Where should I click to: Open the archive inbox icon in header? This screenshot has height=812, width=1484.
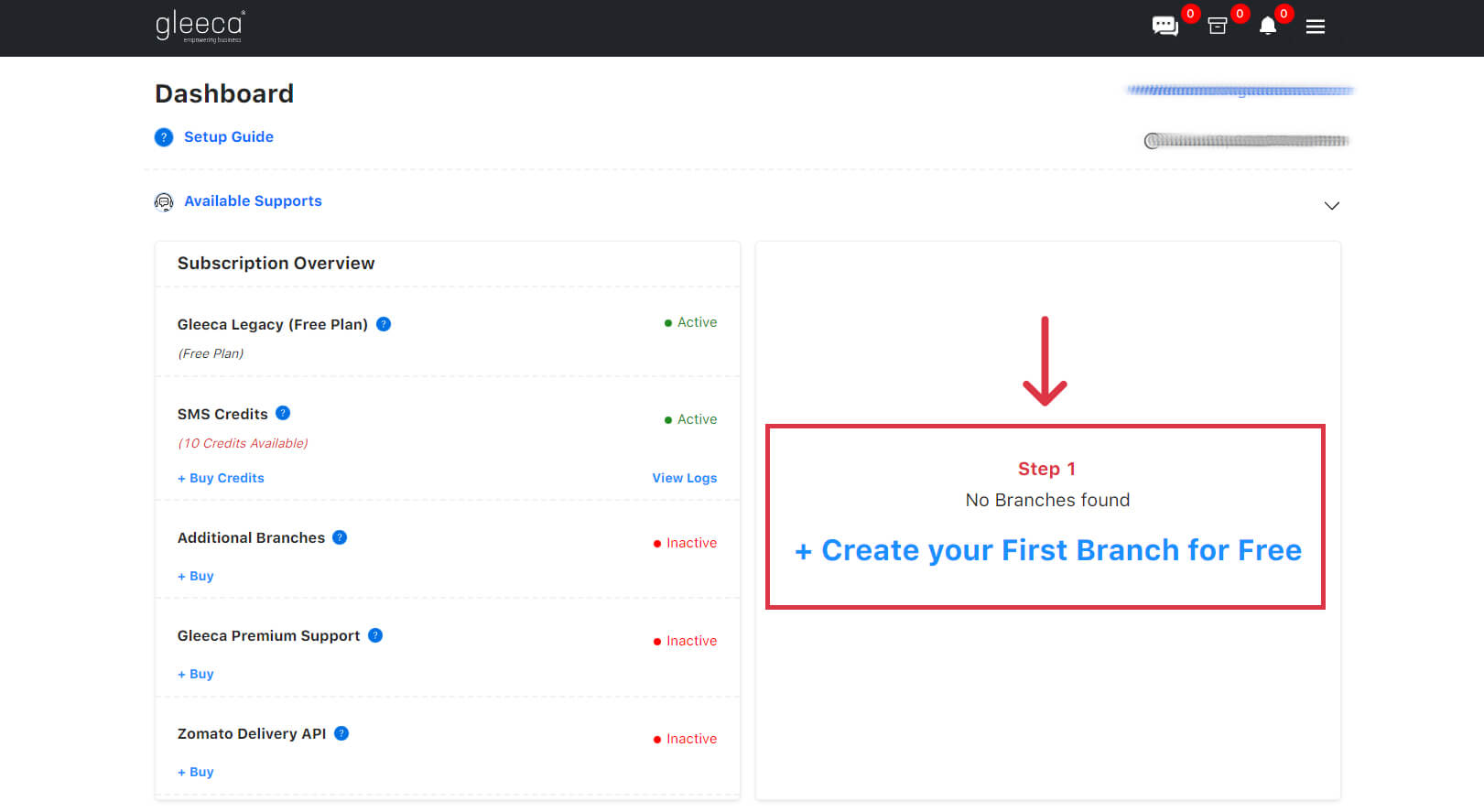[1218, 26]
